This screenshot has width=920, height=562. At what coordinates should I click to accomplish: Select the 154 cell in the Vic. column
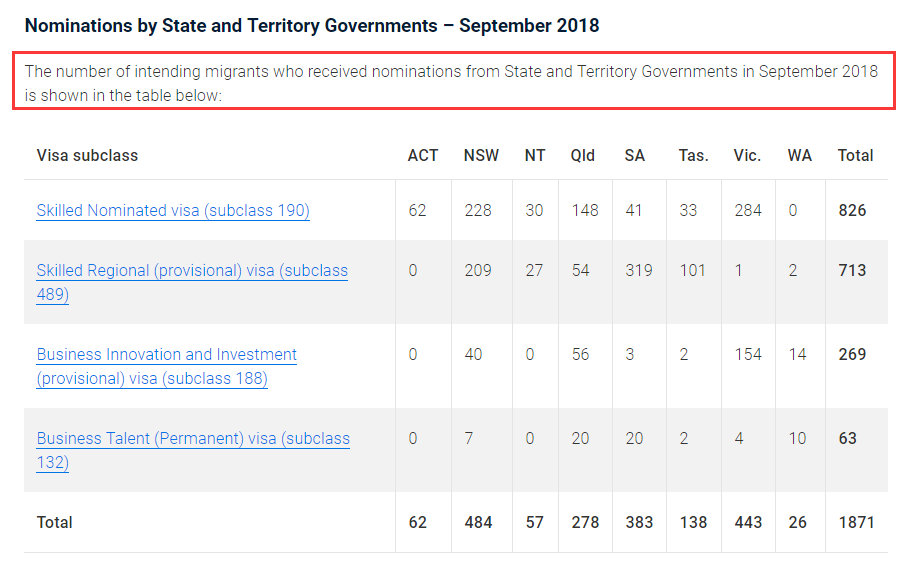point(748,355)
